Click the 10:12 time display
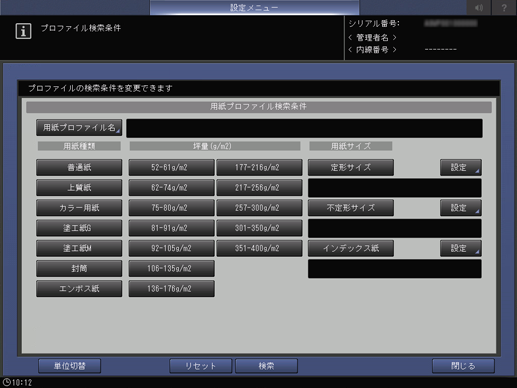The height and width of the screenshot is (388, 517). [22, 382]
